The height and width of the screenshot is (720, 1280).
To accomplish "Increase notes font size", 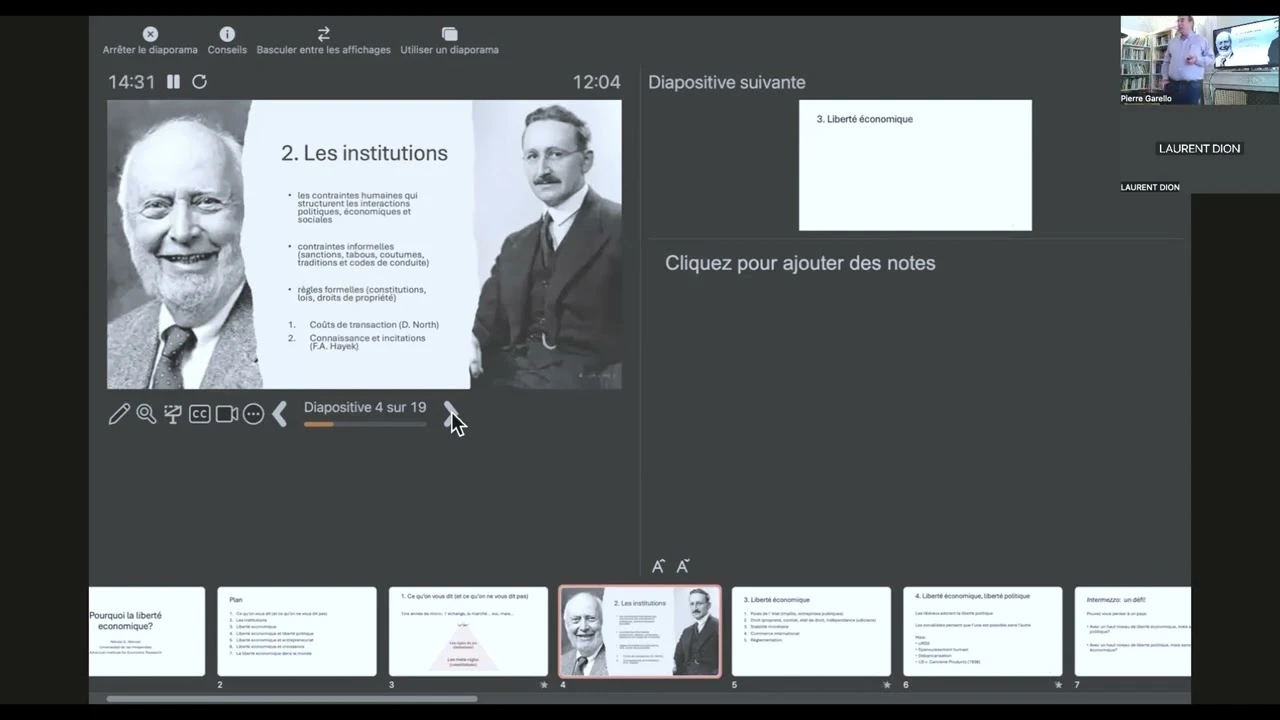I will click(x=683, y=566).
